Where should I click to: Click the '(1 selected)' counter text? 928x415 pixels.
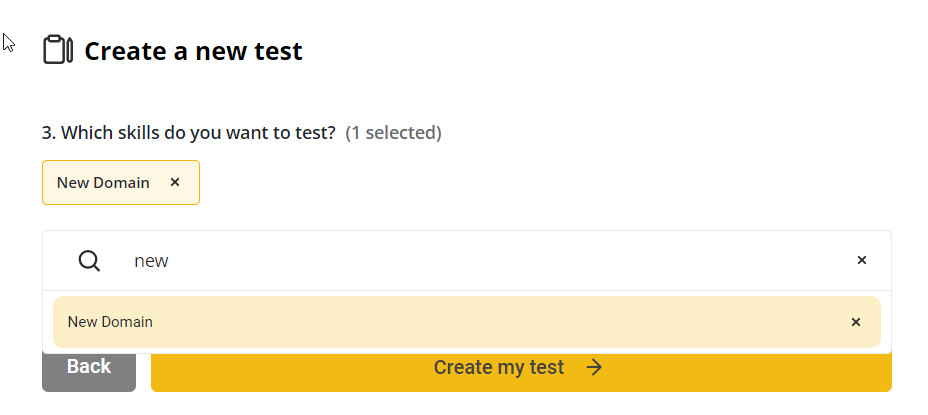393,132
